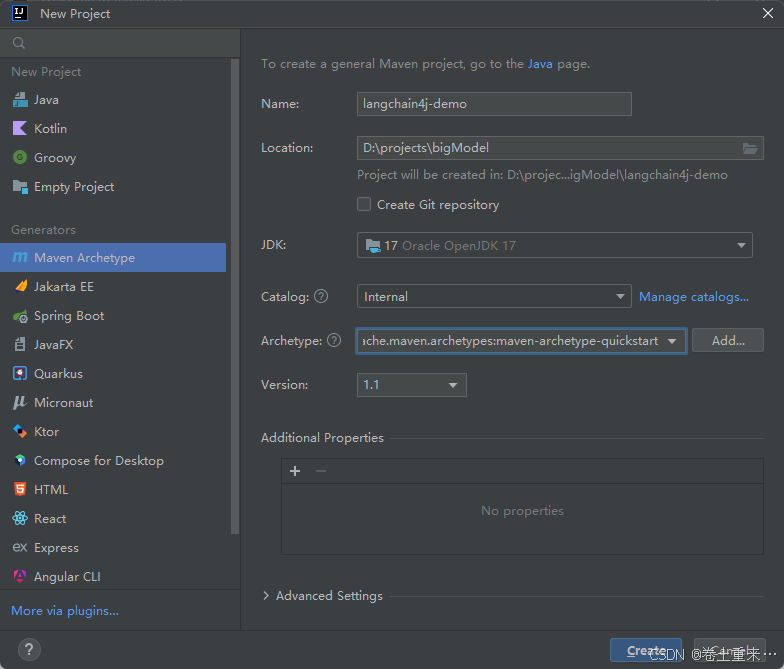Viewport: 784px width, 669px height.
Task: Click the search magnifier icon
Action: 19,43
